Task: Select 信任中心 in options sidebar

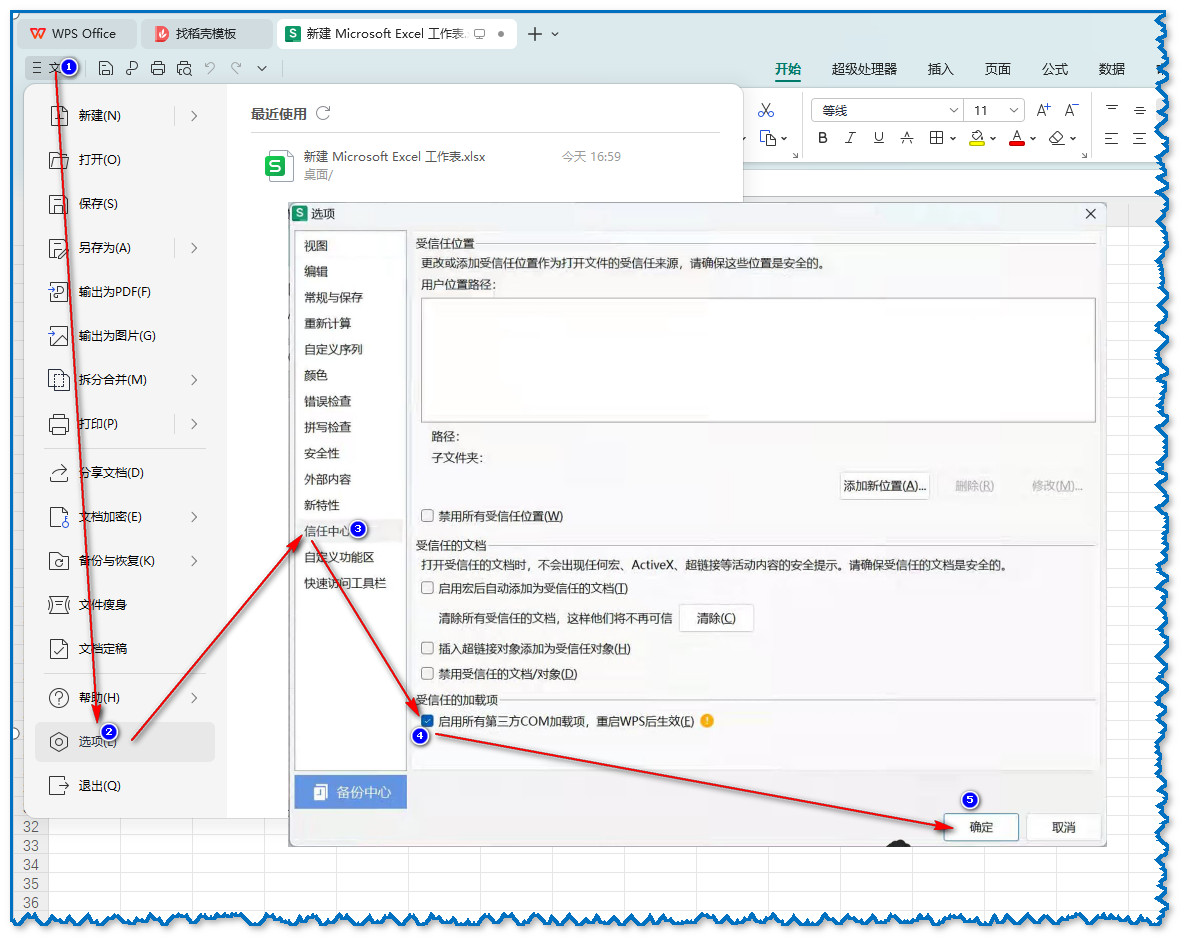Action: 327,531
